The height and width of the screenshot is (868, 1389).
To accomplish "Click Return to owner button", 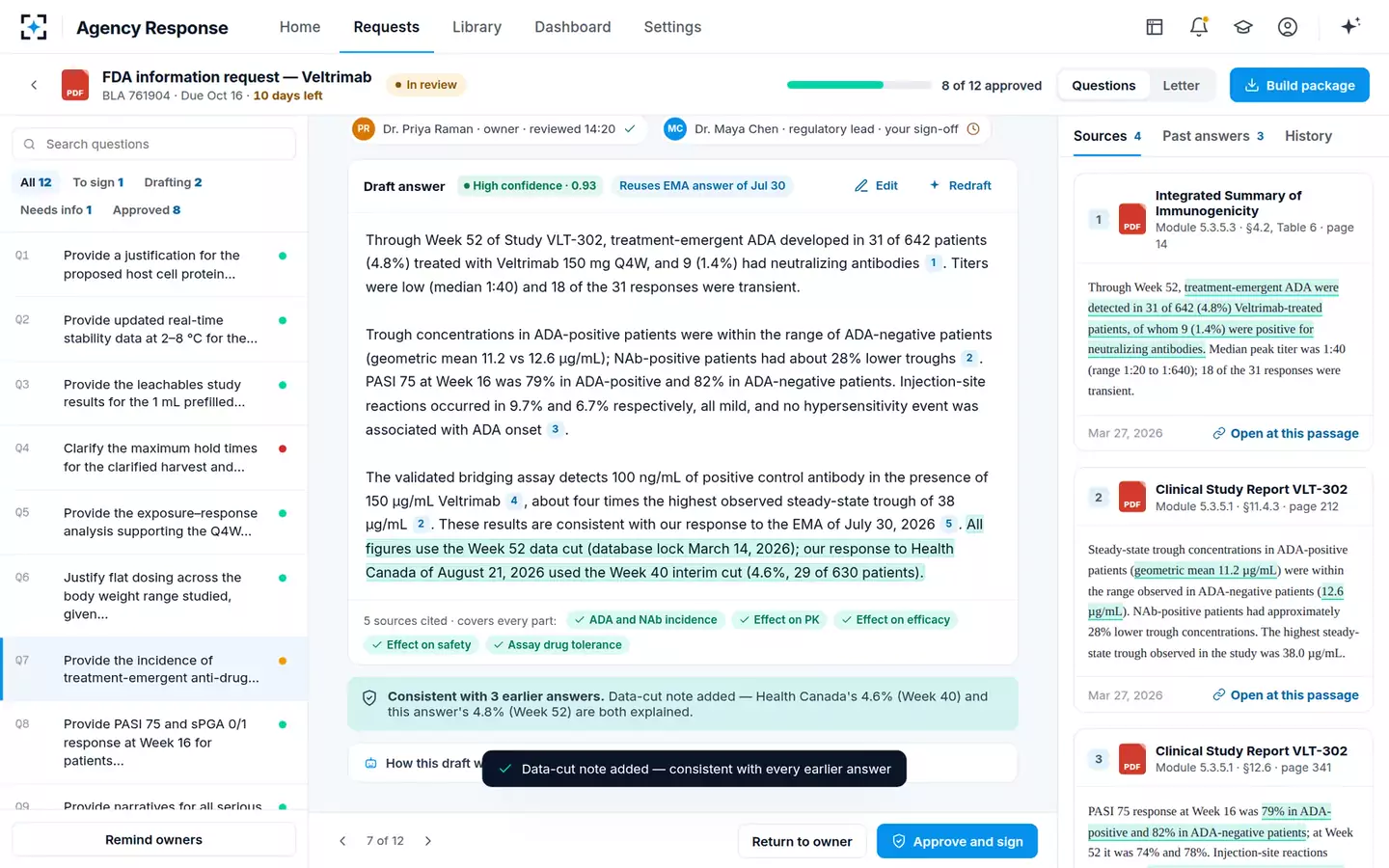I will click(802, 841).
